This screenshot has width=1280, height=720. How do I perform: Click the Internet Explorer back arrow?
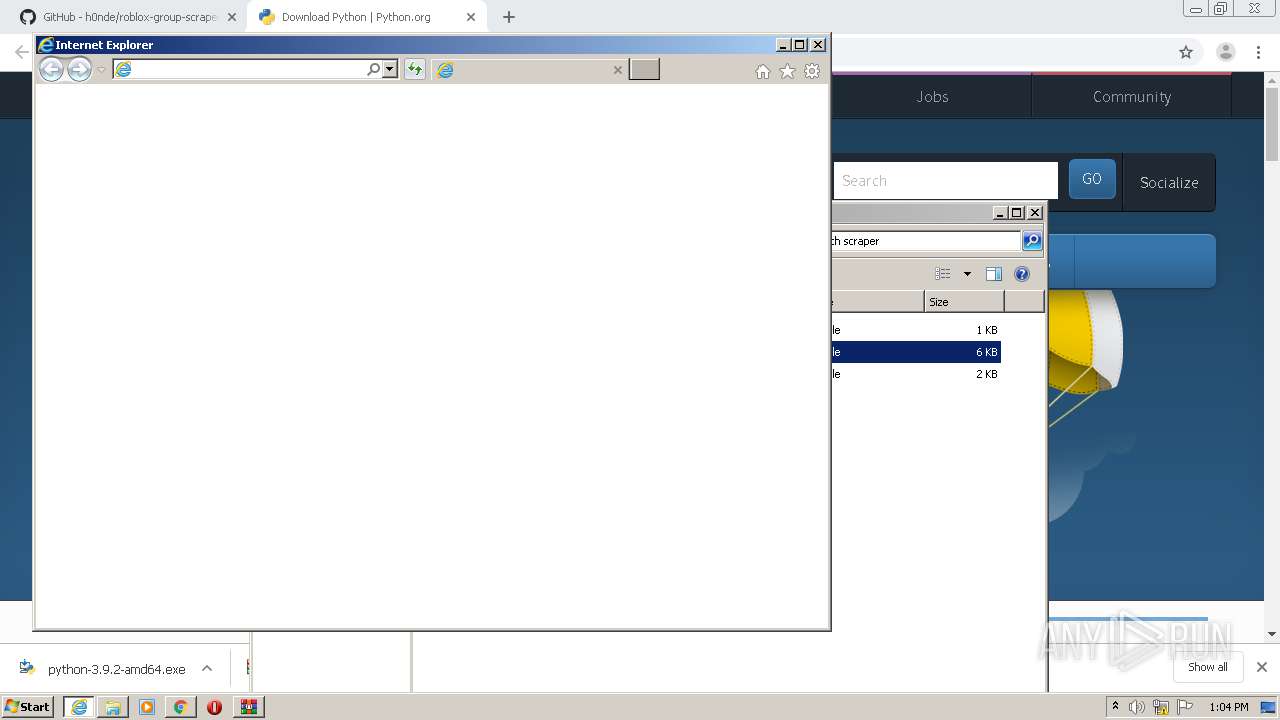[x=51, y=70]
